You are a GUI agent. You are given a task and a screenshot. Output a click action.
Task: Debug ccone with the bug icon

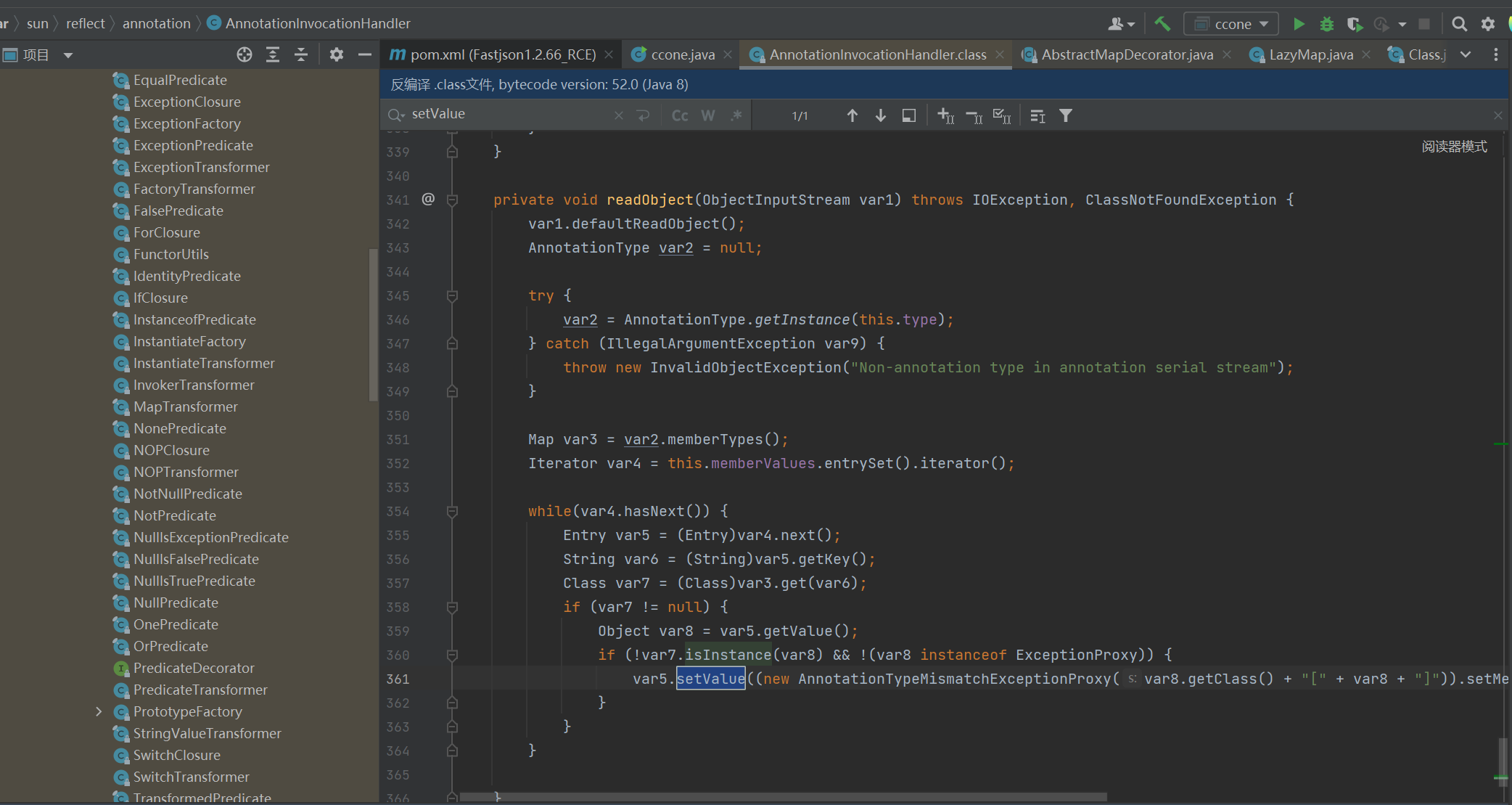[1327, 24]
